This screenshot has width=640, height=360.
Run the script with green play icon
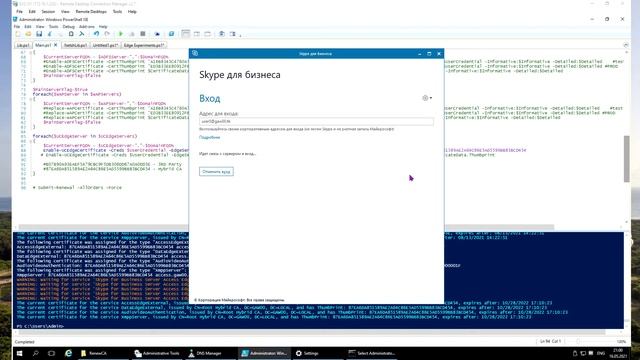(x=121, y=34)
